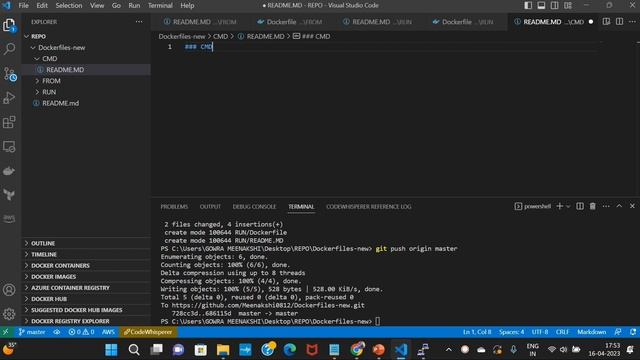The image size is (640, 360).
Task: Switch to the Problems tab
Action: 174,207
